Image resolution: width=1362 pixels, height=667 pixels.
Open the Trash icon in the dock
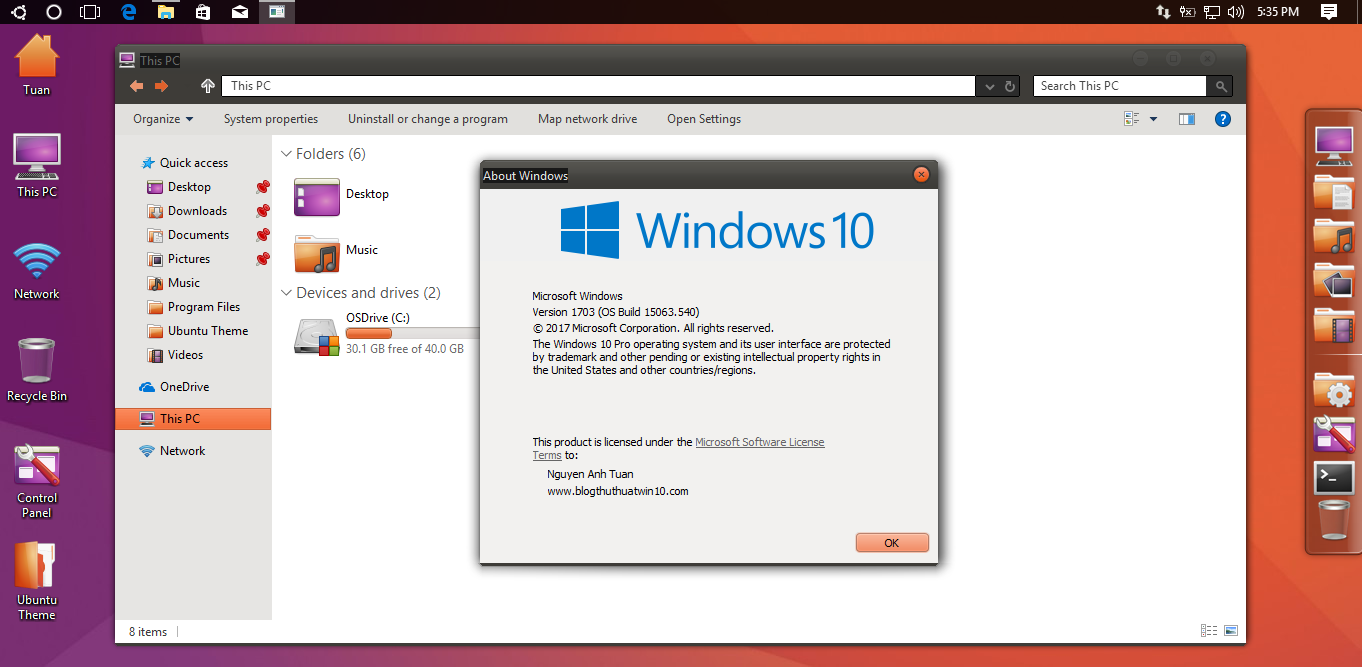(x=1334, y=520)
